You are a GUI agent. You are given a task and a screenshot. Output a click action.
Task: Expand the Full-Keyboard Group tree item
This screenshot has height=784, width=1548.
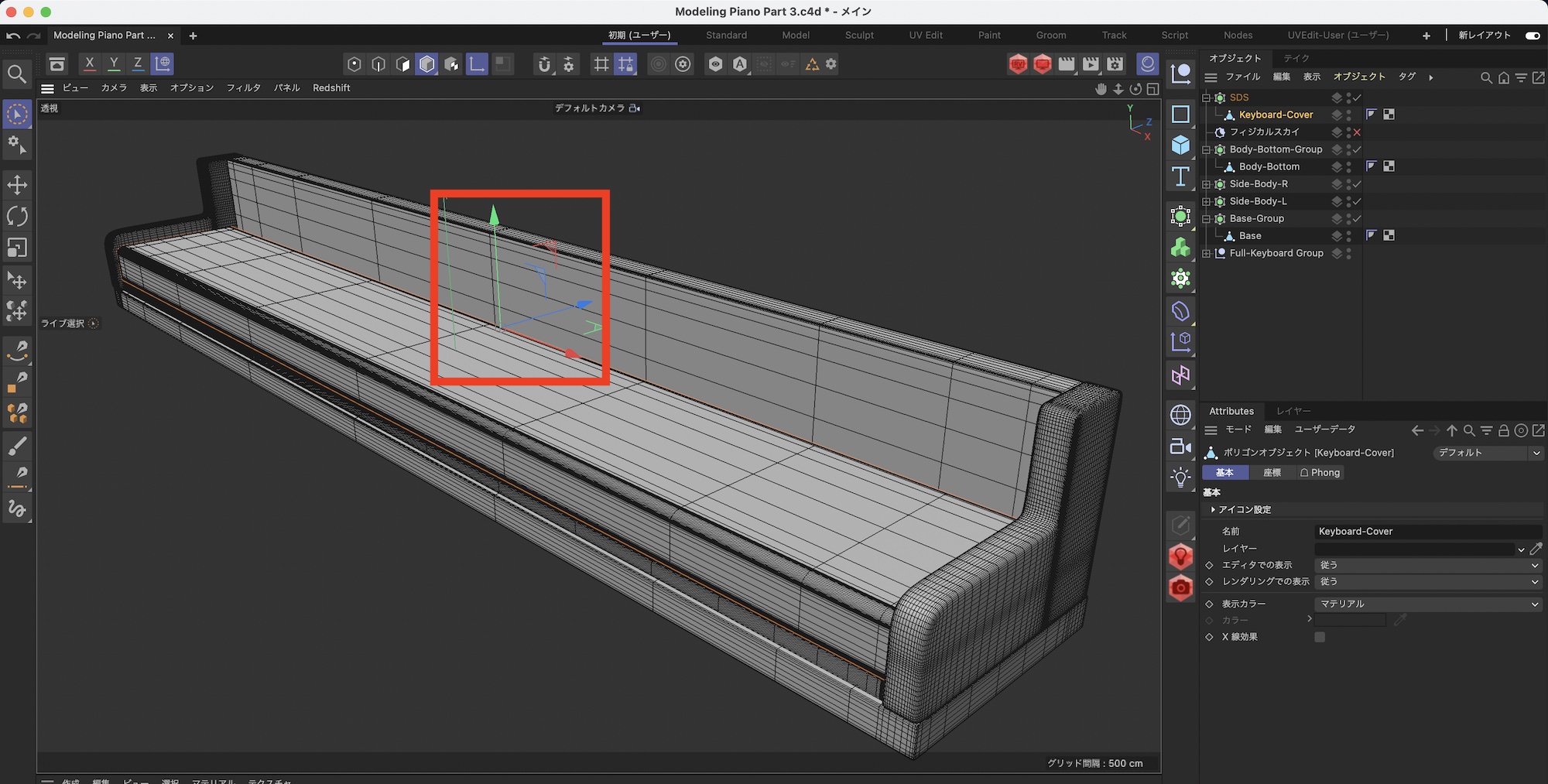pos(1206,253)
